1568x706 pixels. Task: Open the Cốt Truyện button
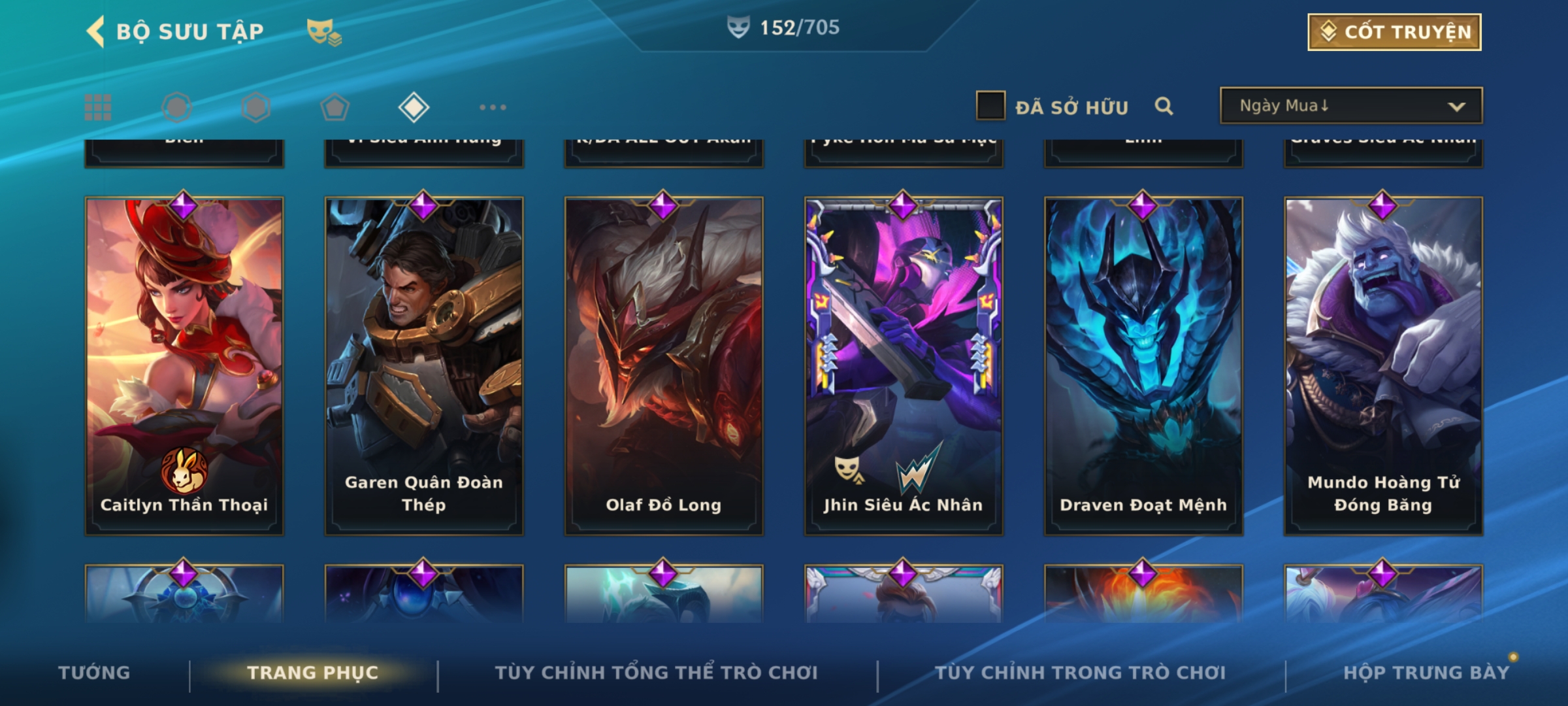[x=1394, y=32]
